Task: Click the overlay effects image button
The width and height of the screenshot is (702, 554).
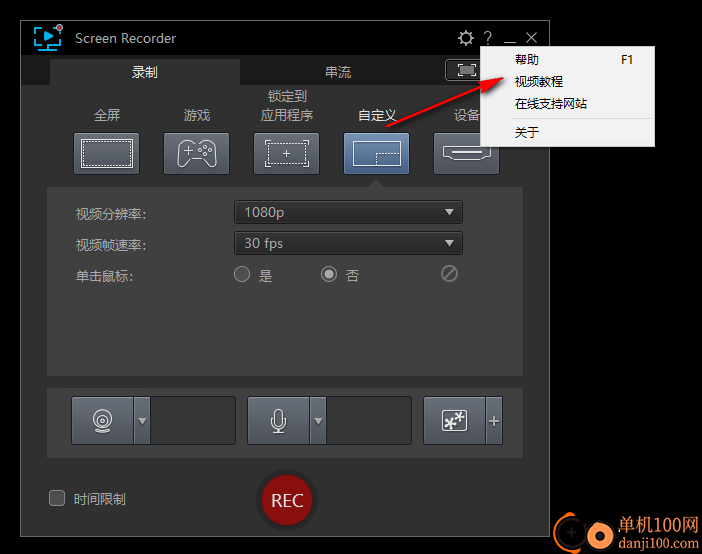Action: click(x=454, y=421)
